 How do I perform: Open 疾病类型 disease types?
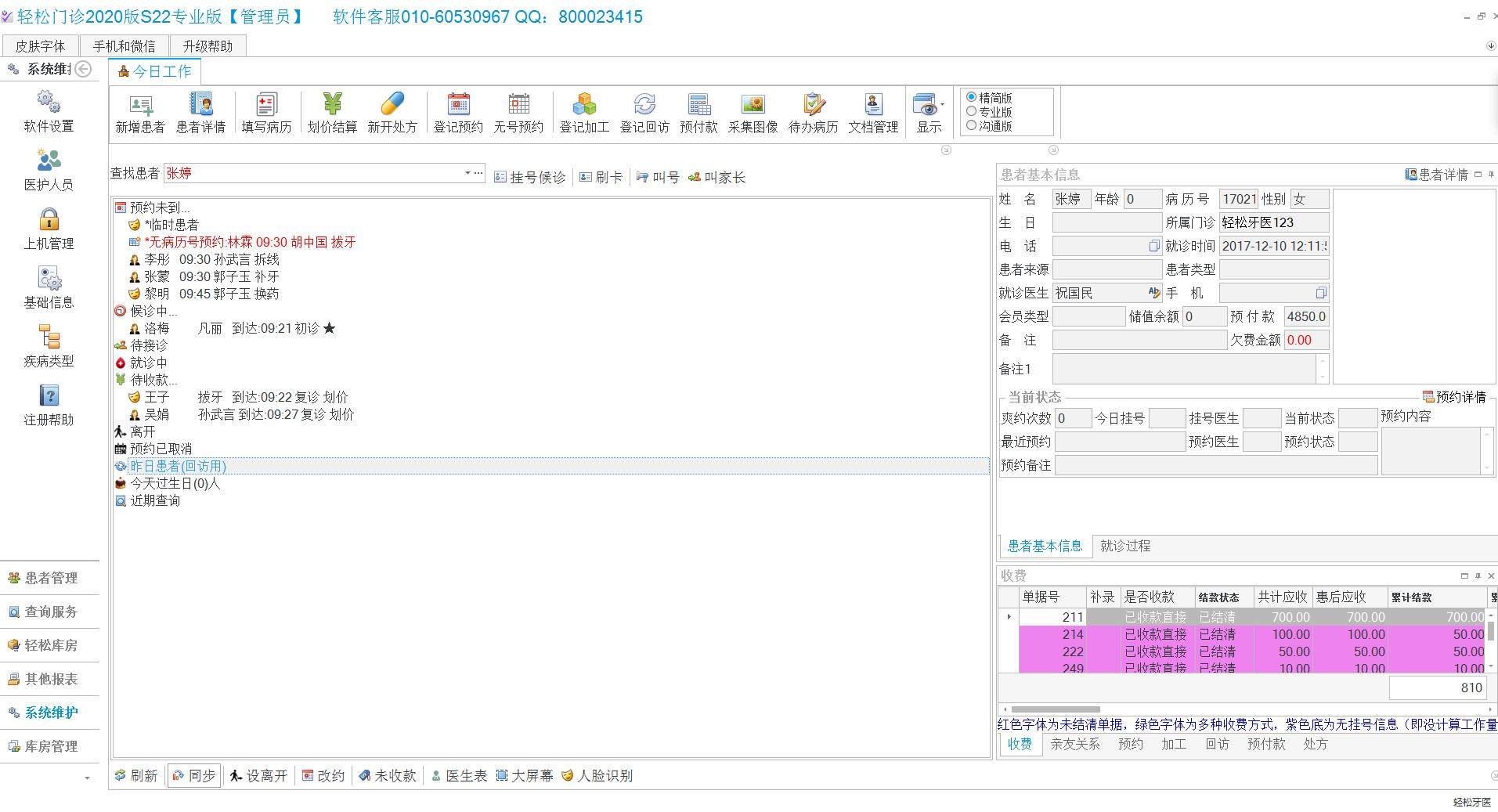49,346
